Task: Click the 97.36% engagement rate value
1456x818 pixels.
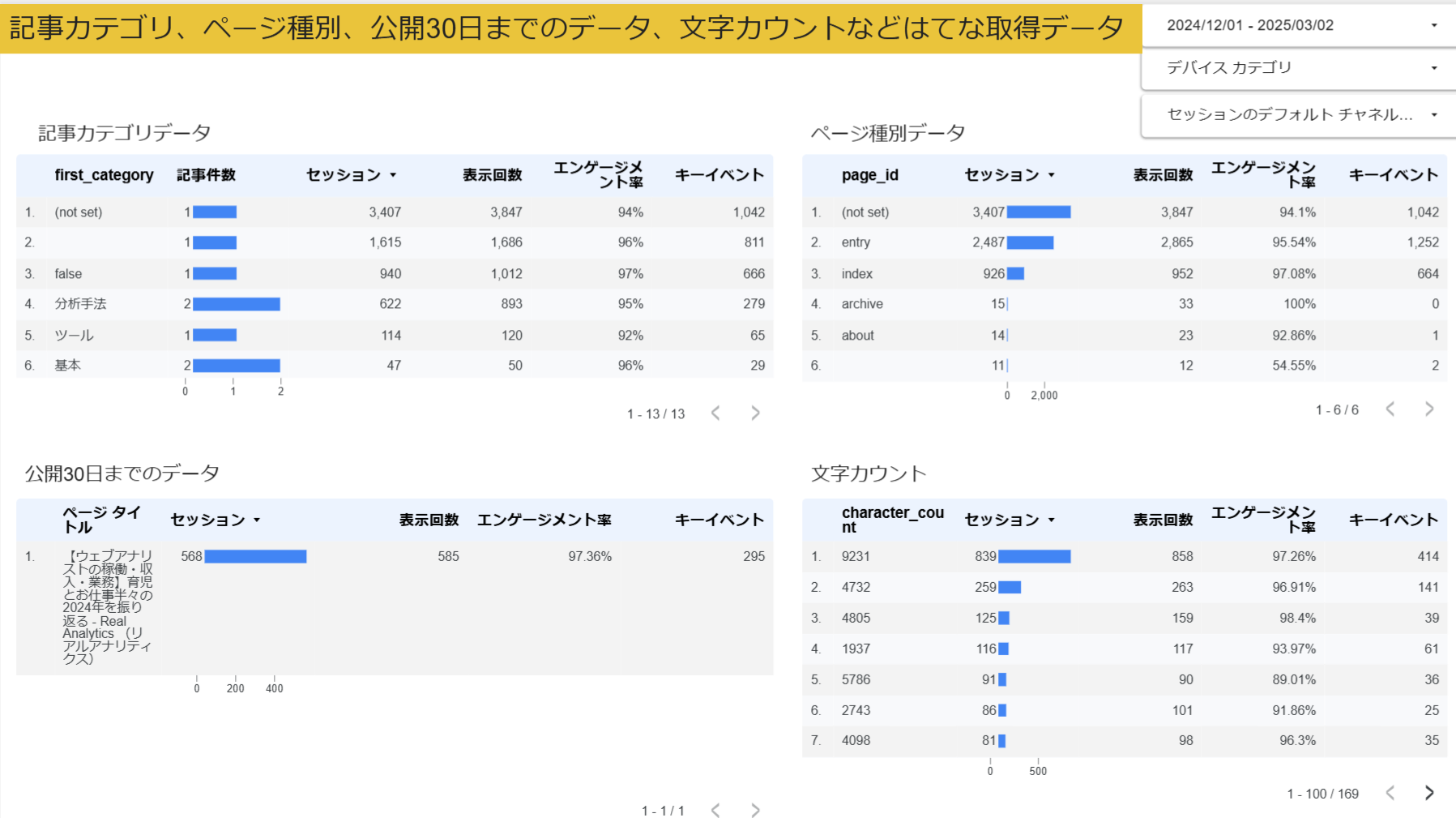Action: (590, 556)
